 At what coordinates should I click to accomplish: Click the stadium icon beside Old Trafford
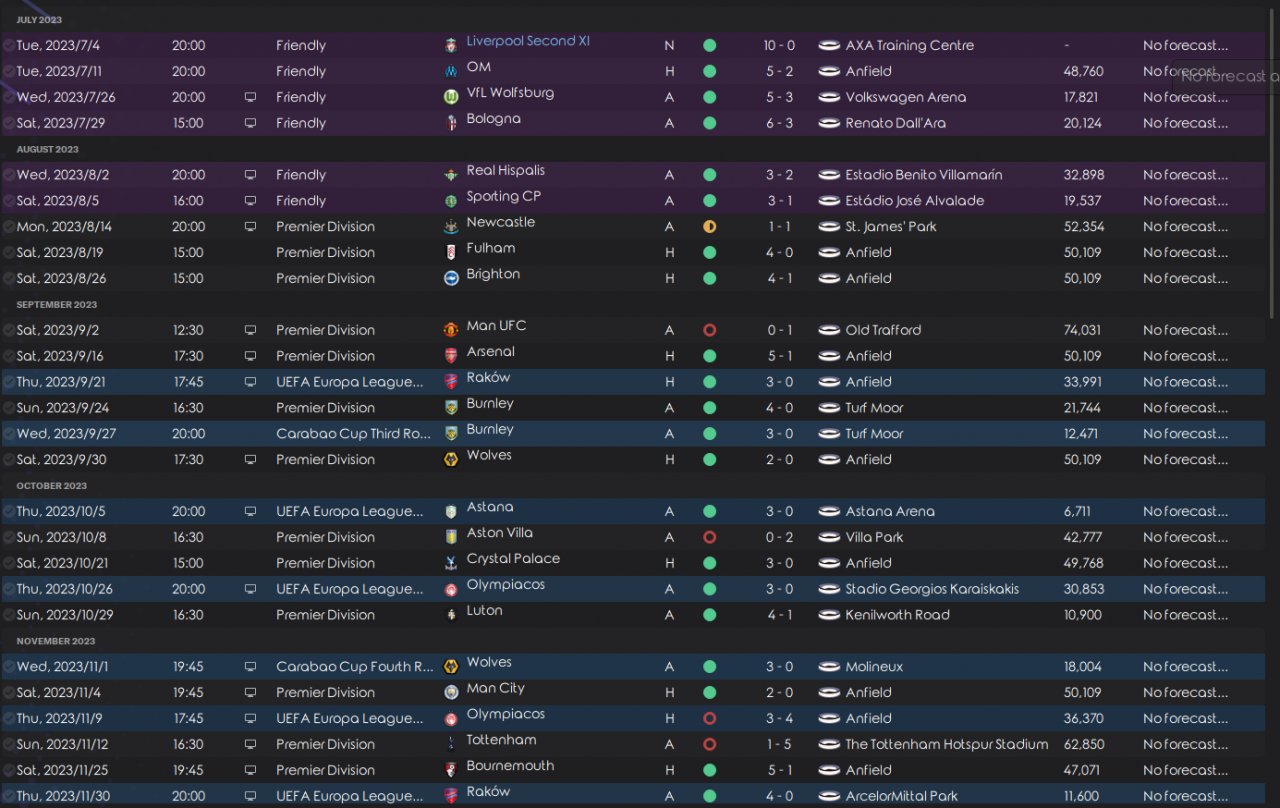coord(829,330)
